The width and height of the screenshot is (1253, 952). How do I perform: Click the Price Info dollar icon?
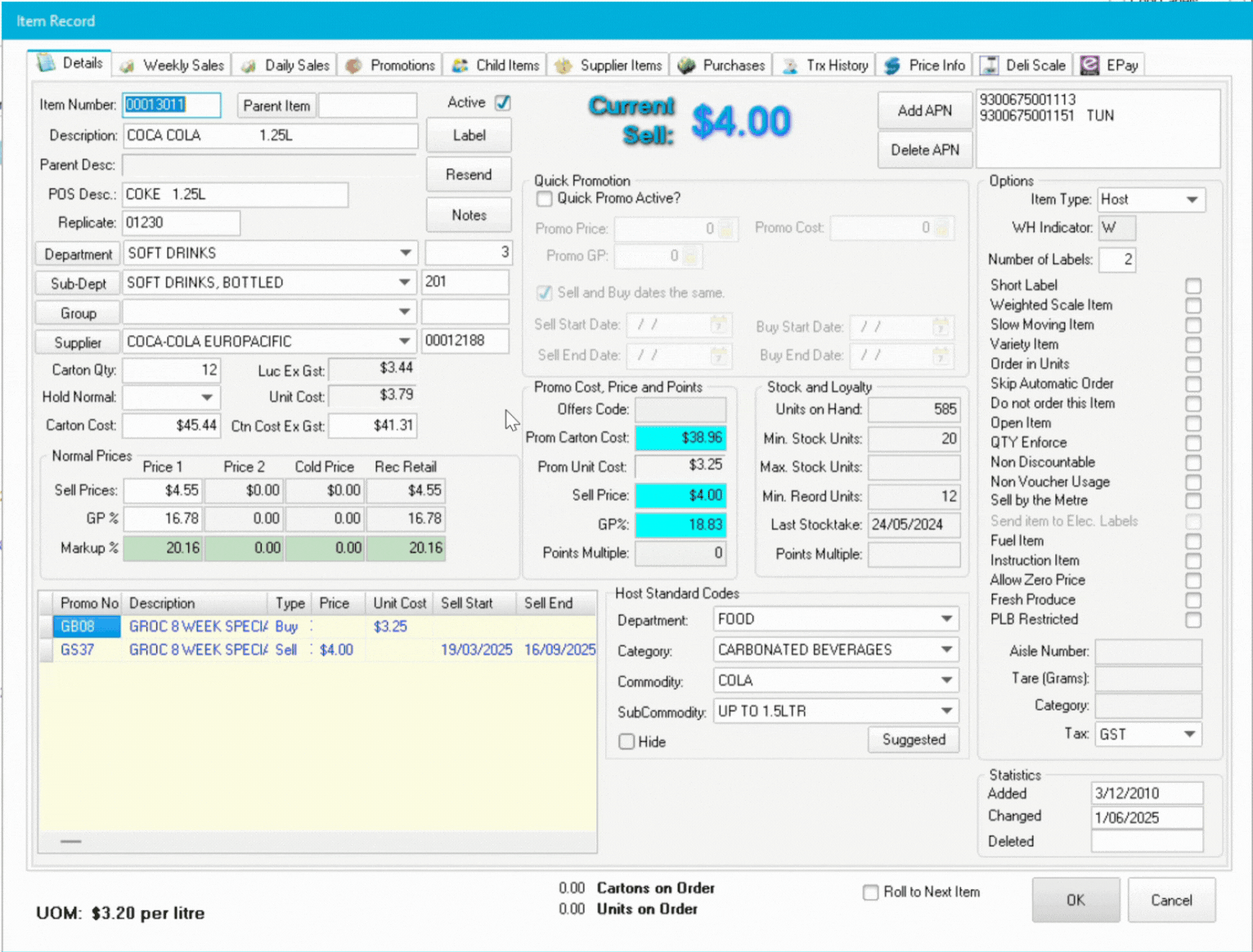893,65
